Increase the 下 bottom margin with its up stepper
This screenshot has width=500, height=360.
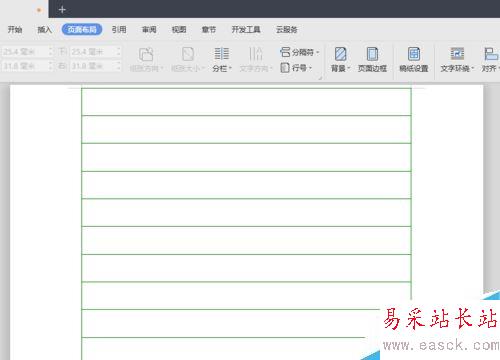[119, 50]
